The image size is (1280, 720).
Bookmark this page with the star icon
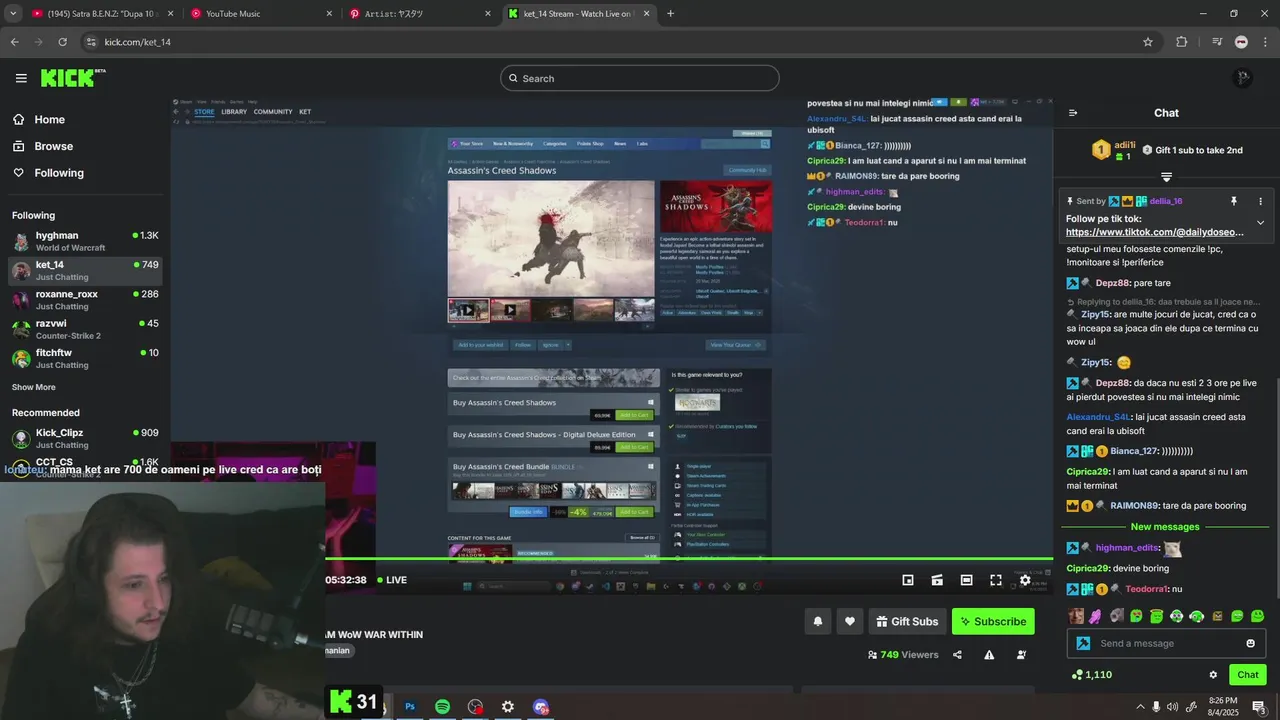(x=1148, y=42)
